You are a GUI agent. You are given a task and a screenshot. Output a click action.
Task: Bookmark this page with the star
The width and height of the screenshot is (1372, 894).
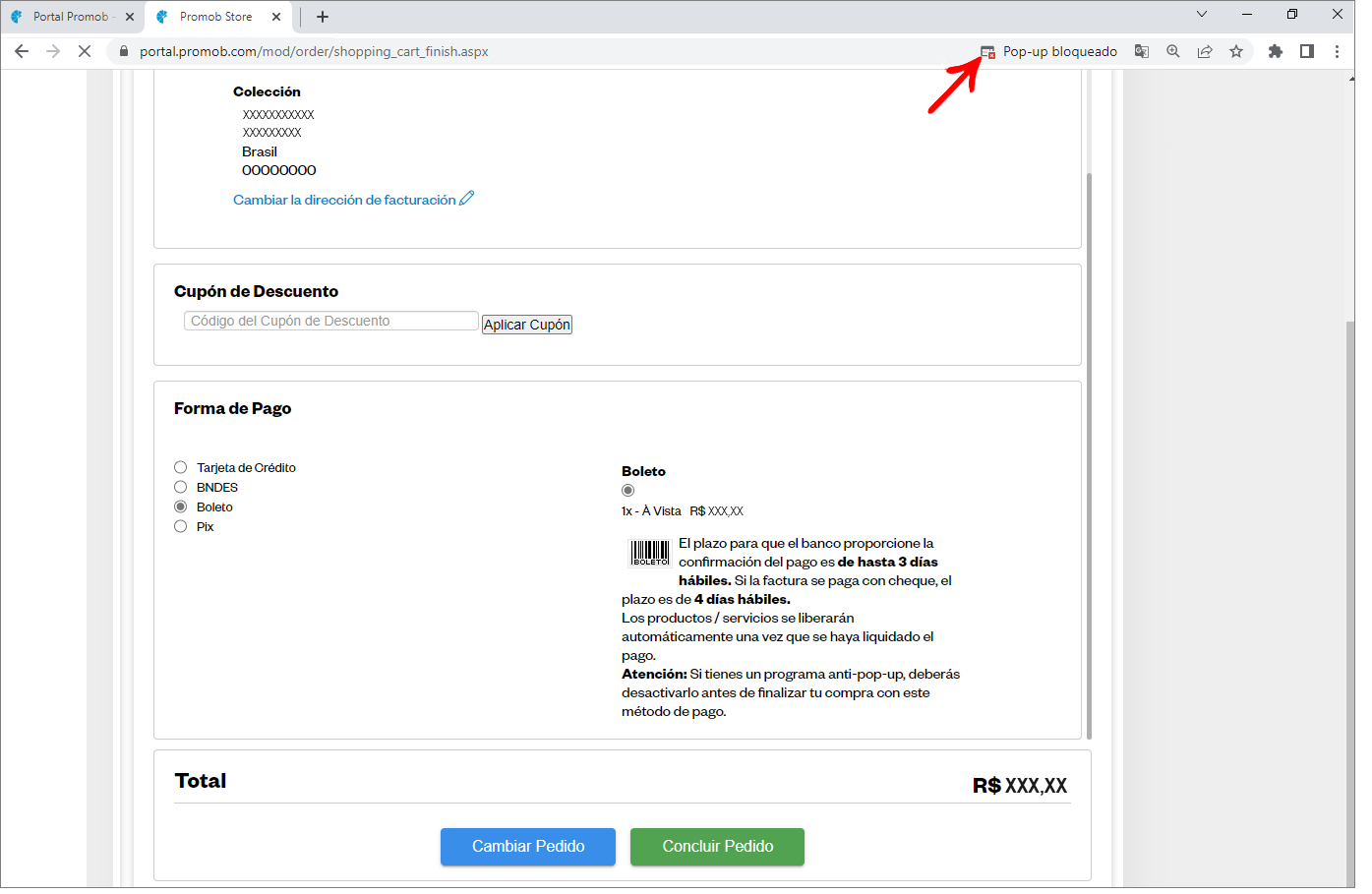pyautogui.click(x=1236, y=51)
